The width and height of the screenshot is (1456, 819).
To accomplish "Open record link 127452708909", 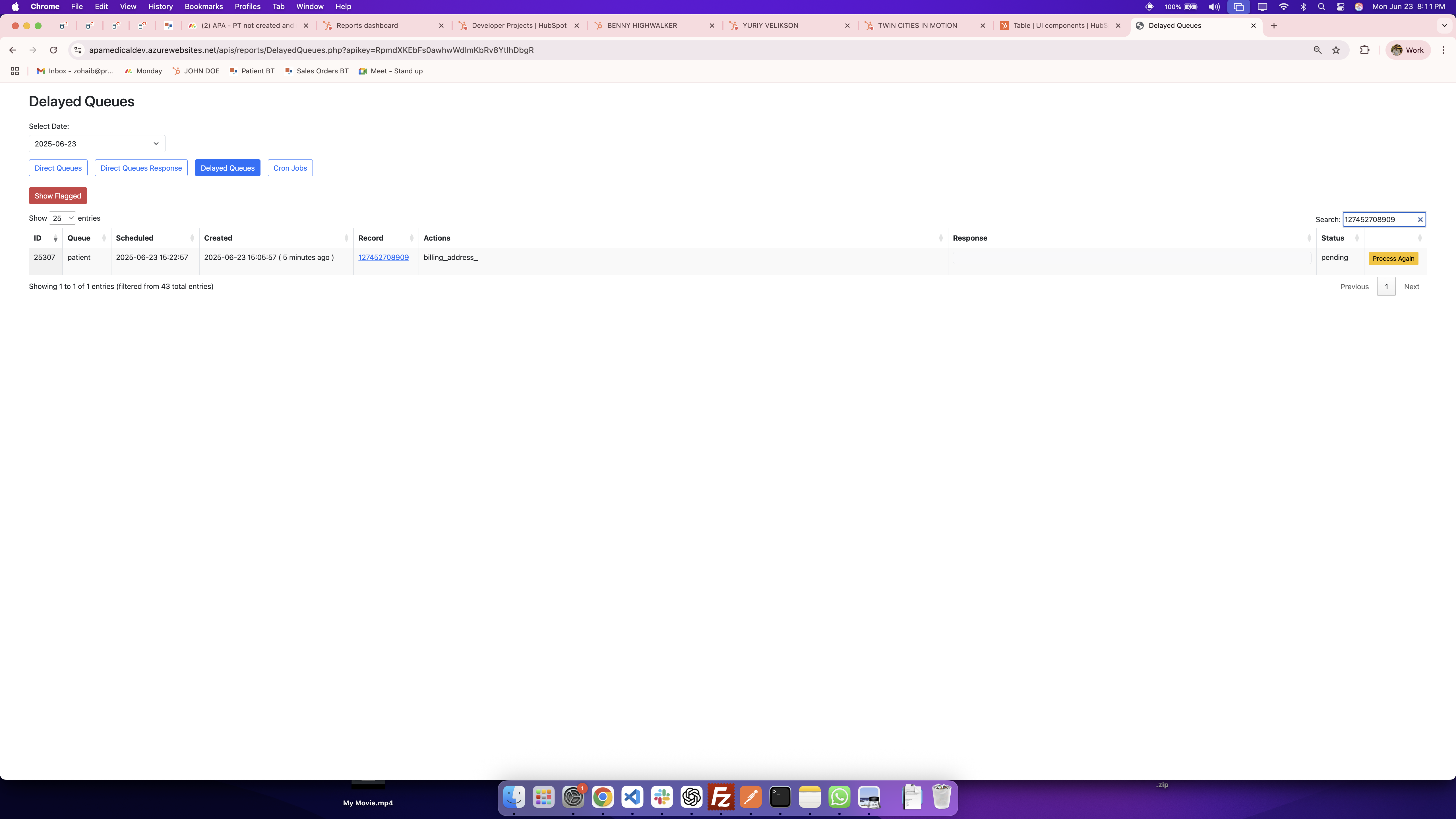I will 383,257.
